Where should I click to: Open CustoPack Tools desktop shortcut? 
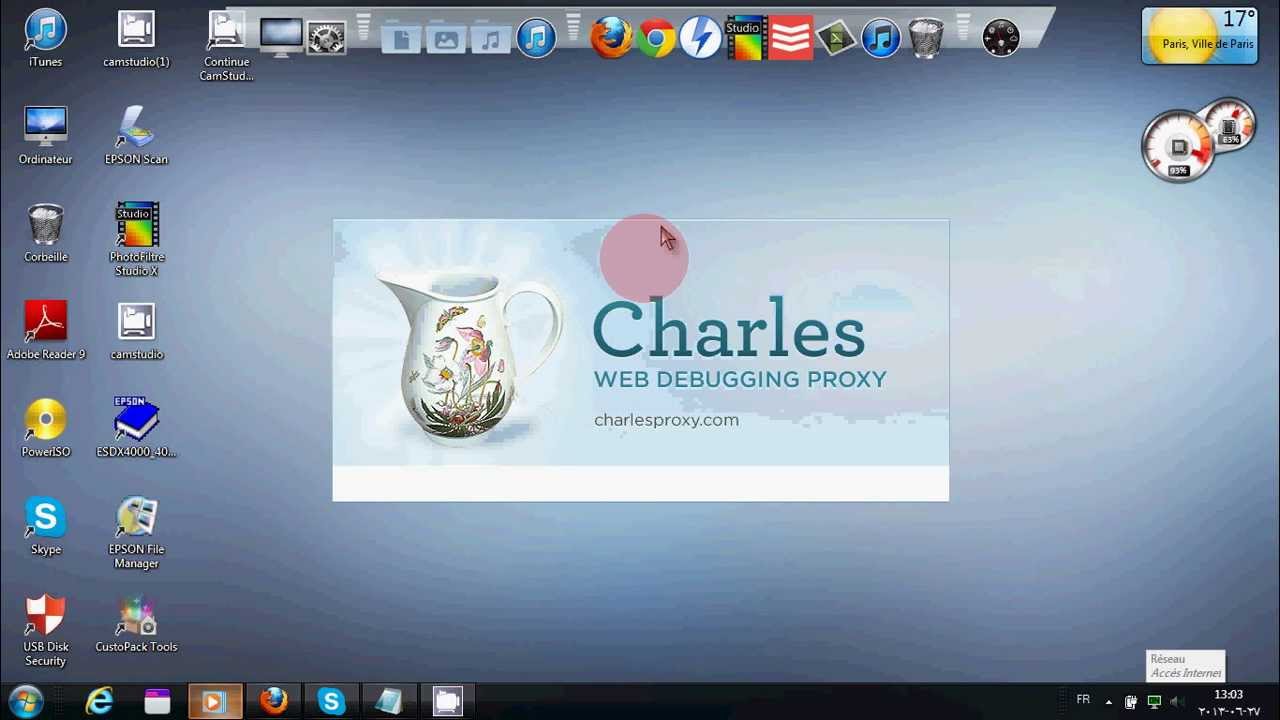[136, 623]
